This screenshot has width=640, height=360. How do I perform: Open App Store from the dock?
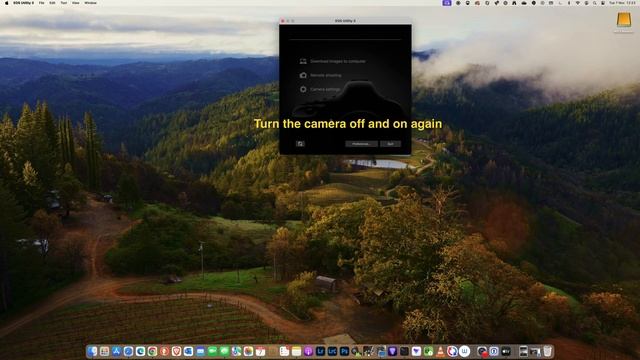[x=116, y=351]
